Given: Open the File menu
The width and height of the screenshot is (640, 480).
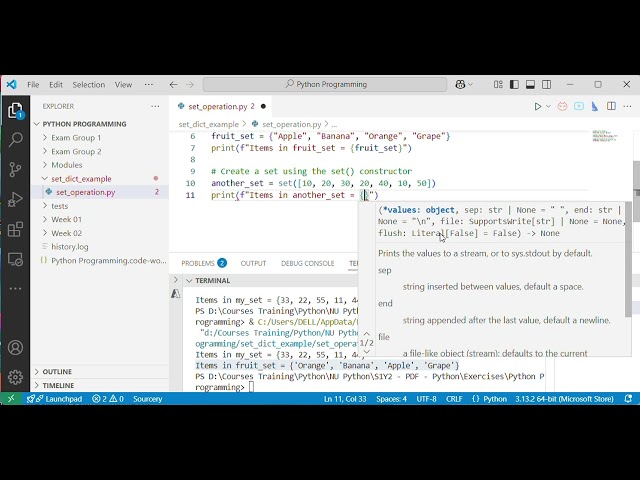Looking at the screenshot, I should (x=33, y=84).
